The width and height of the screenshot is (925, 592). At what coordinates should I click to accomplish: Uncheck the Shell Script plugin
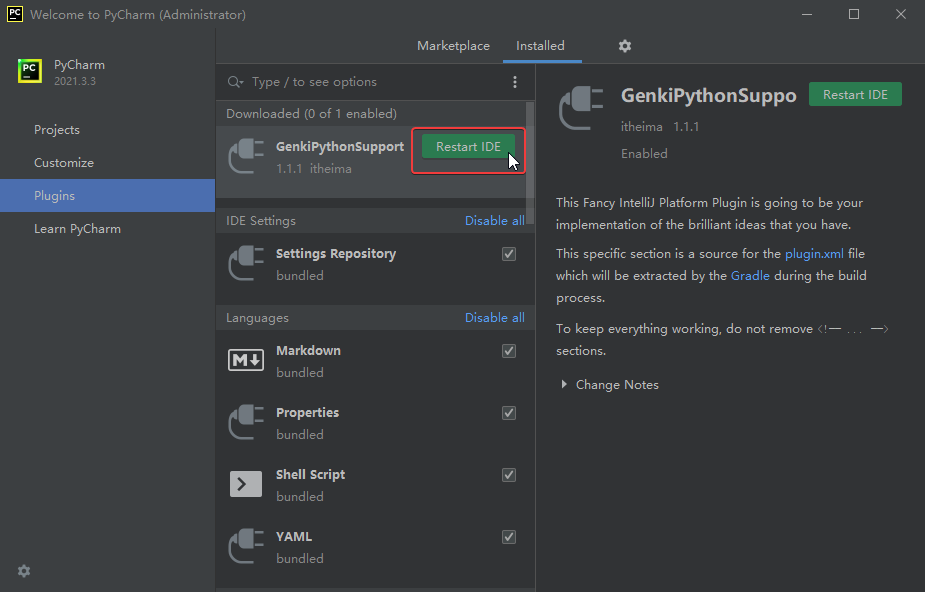(x=509, y=475)
